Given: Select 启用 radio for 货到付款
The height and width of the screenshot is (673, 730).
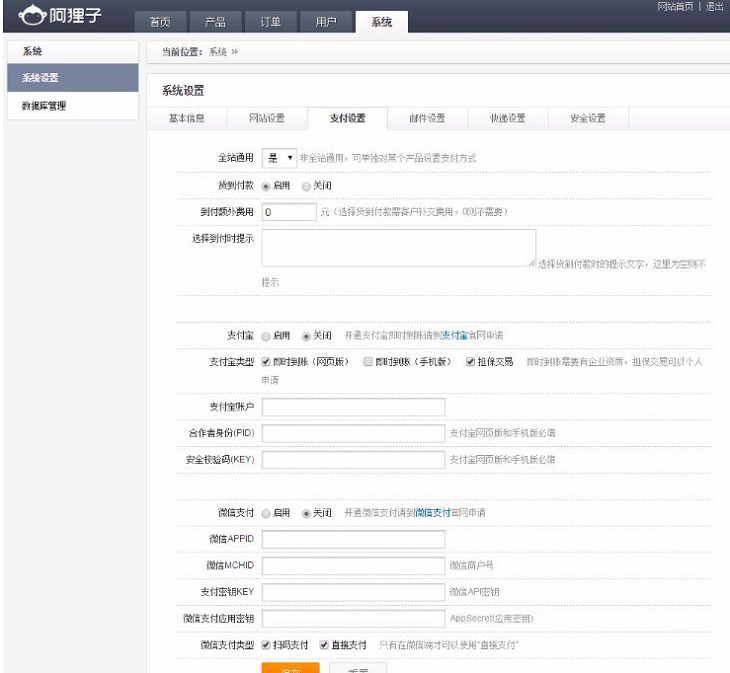Looking at the screenshot, I should [x=266, y=186].
